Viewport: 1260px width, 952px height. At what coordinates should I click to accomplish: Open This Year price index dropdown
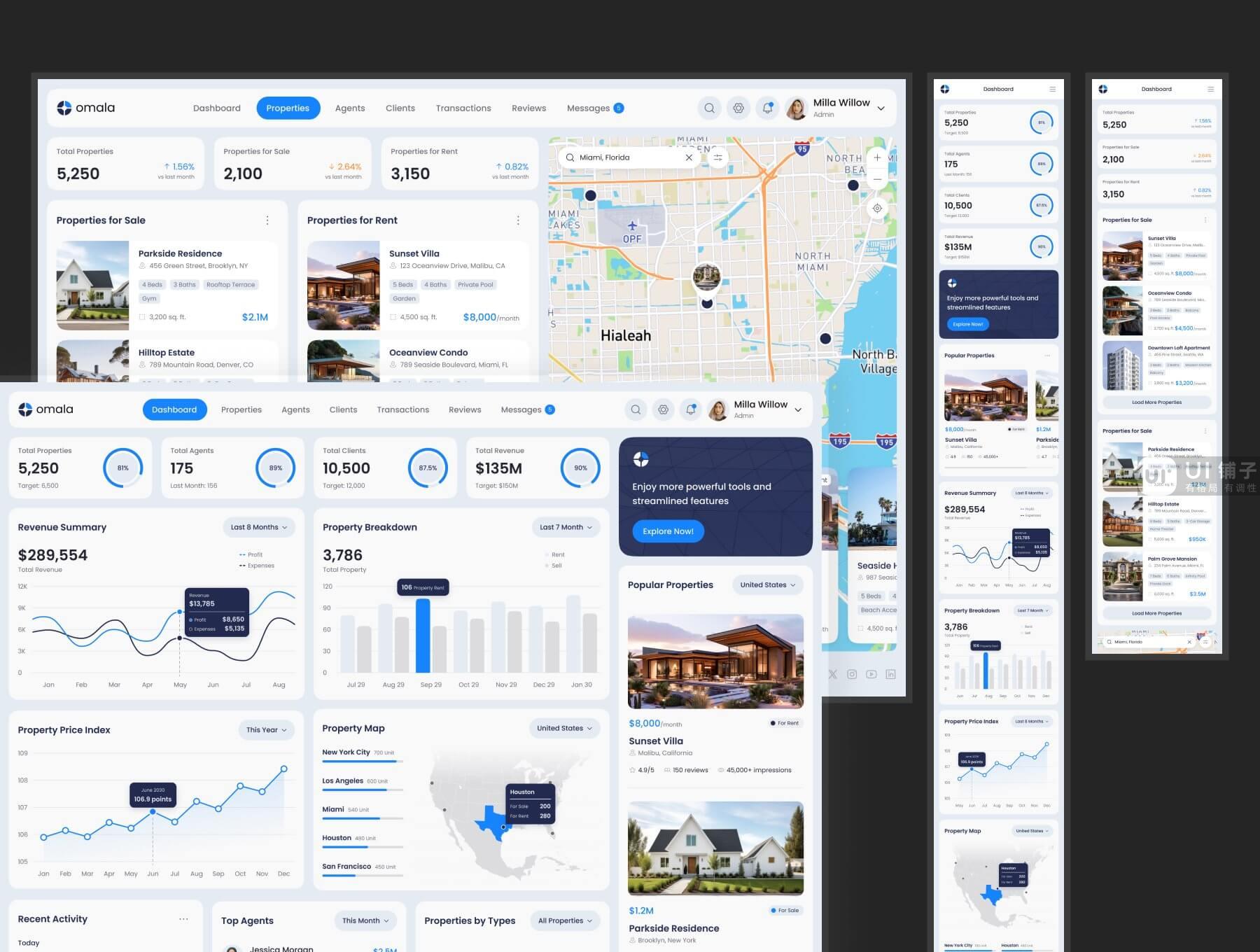click(x=266, y=729)
